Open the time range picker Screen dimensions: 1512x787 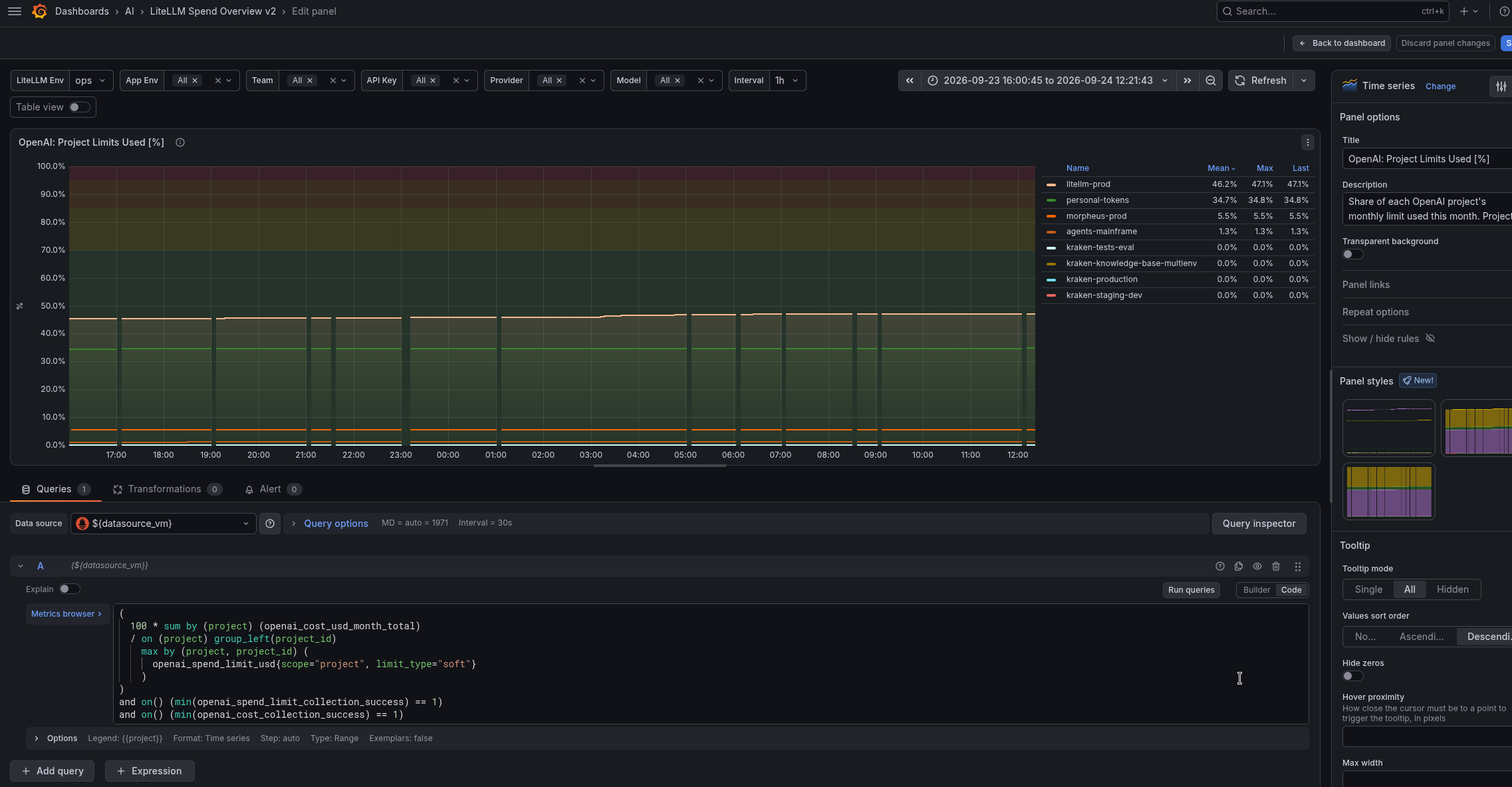coord(1049,80)
